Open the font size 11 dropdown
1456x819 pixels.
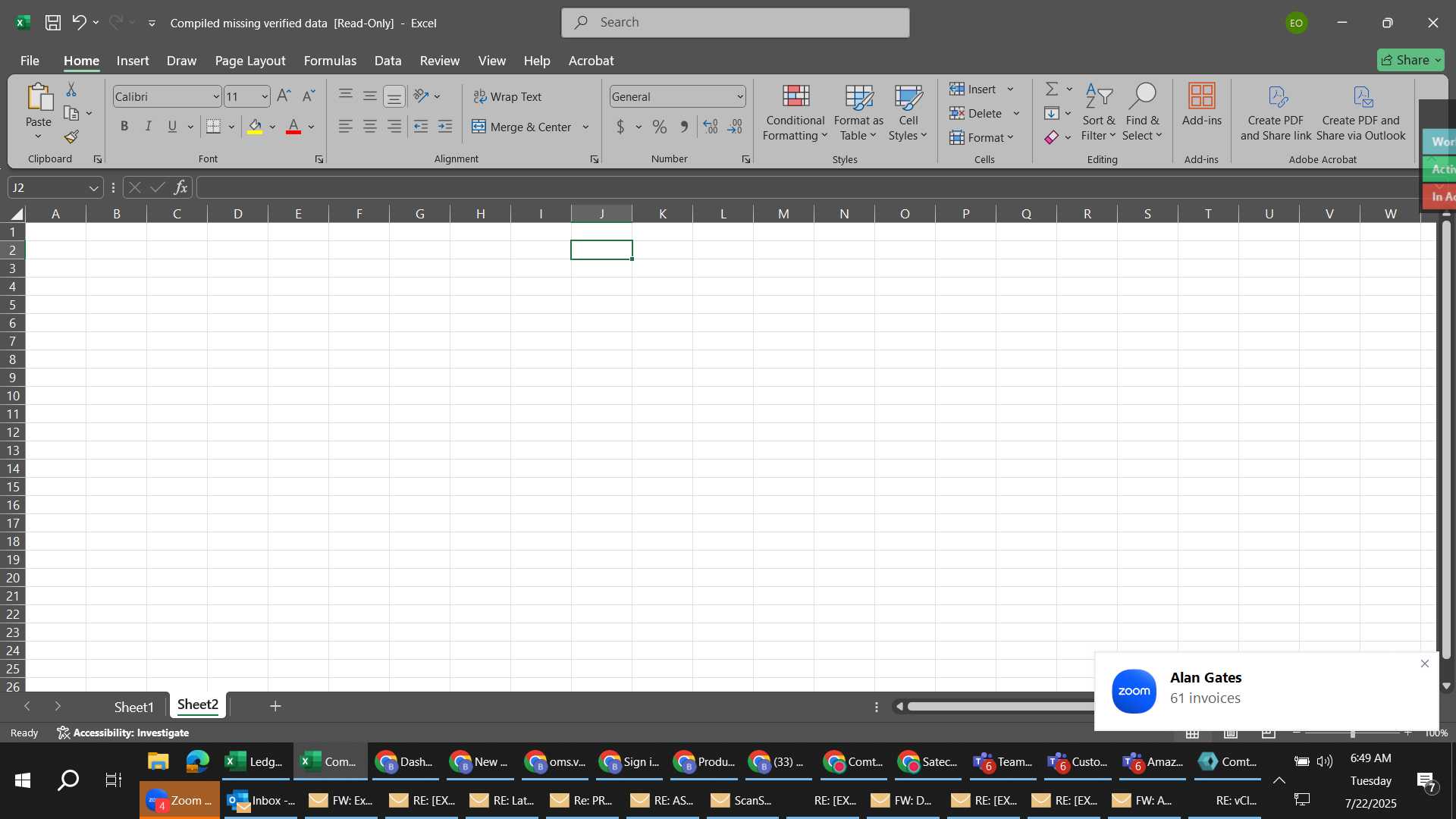coord(264,96)
